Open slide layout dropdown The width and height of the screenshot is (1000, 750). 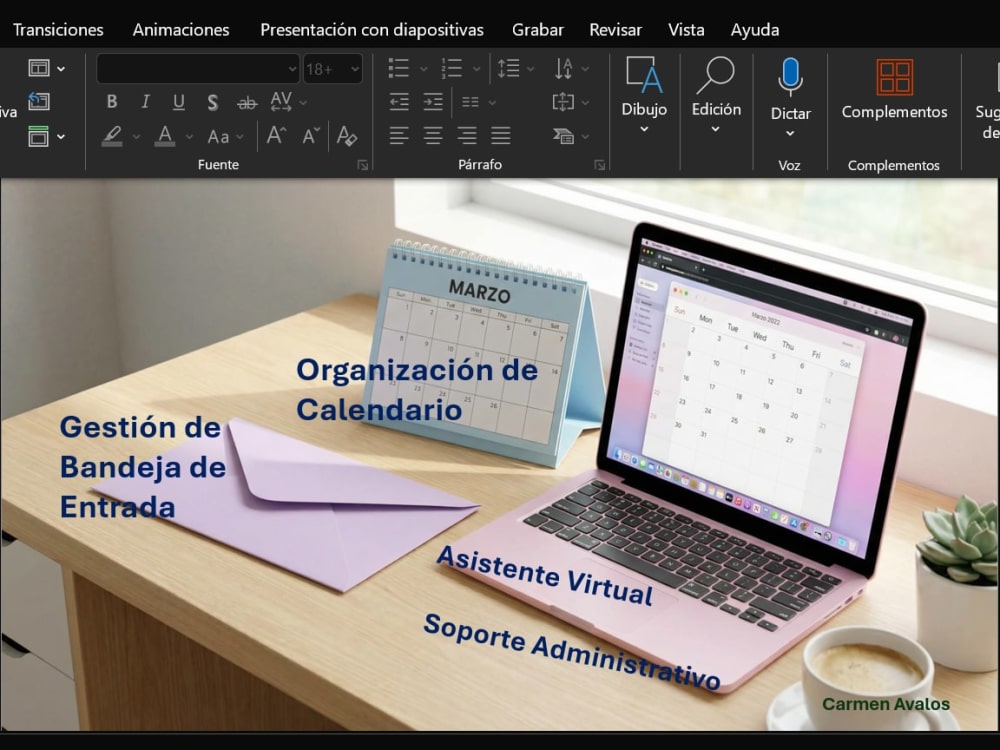(47, 68)
